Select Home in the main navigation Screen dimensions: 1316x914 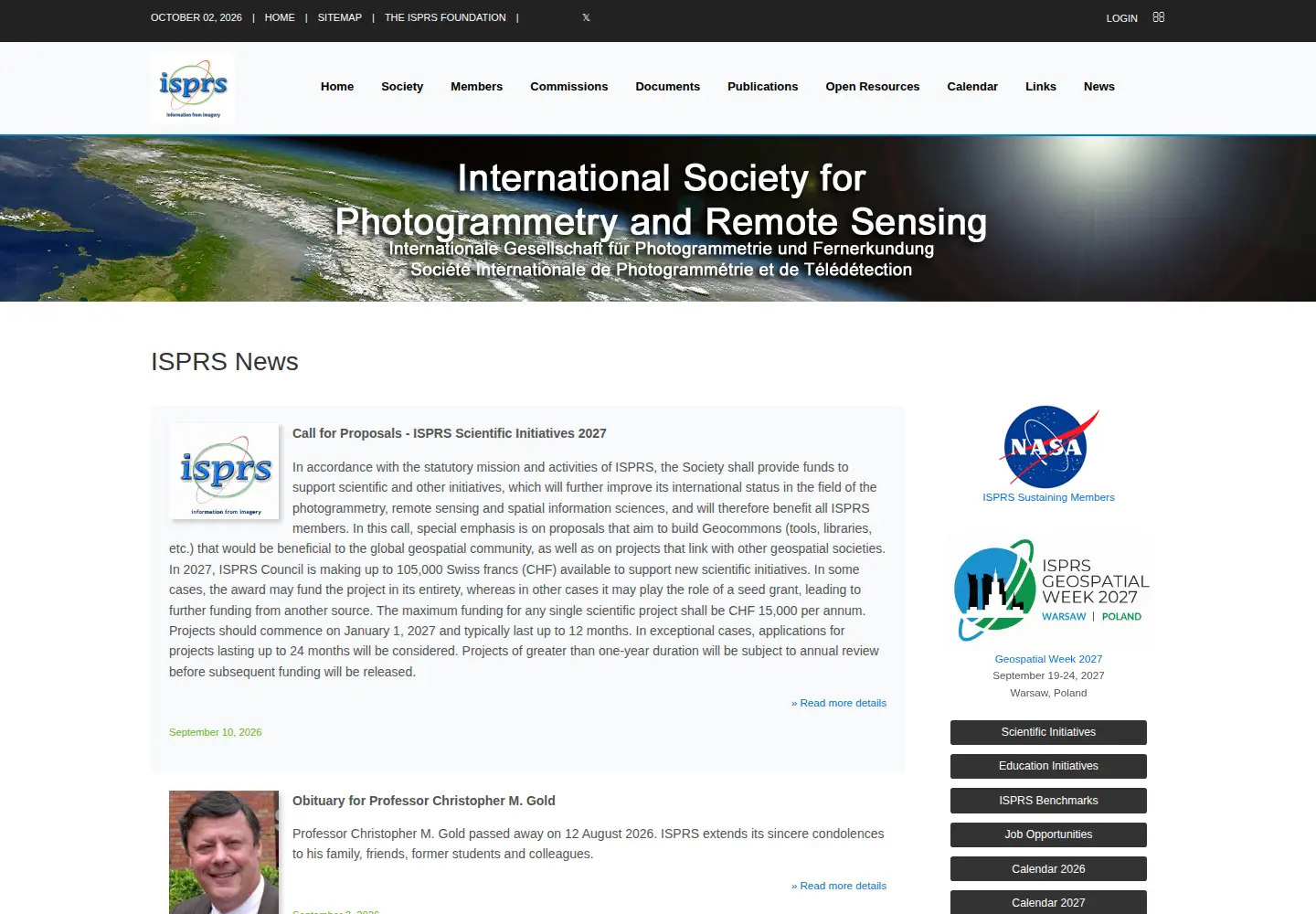click(x=337, y=87)
